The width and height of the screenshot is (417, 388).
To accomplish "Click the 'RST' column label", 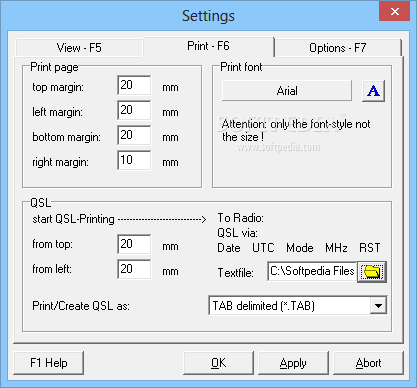I will tap(369, 248).
